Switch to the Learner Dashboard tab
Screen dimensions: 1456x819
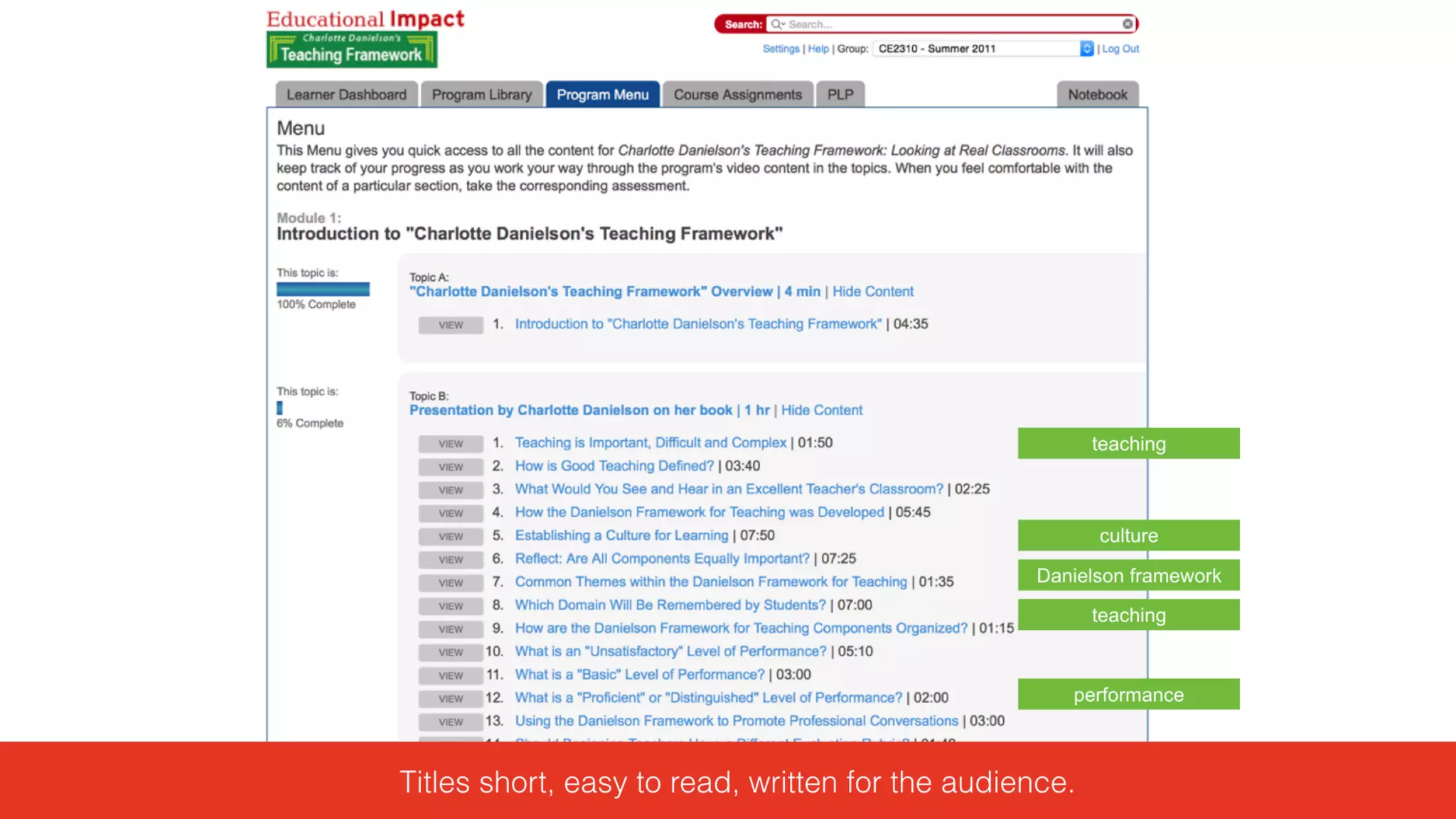click(x=346, y=95)
